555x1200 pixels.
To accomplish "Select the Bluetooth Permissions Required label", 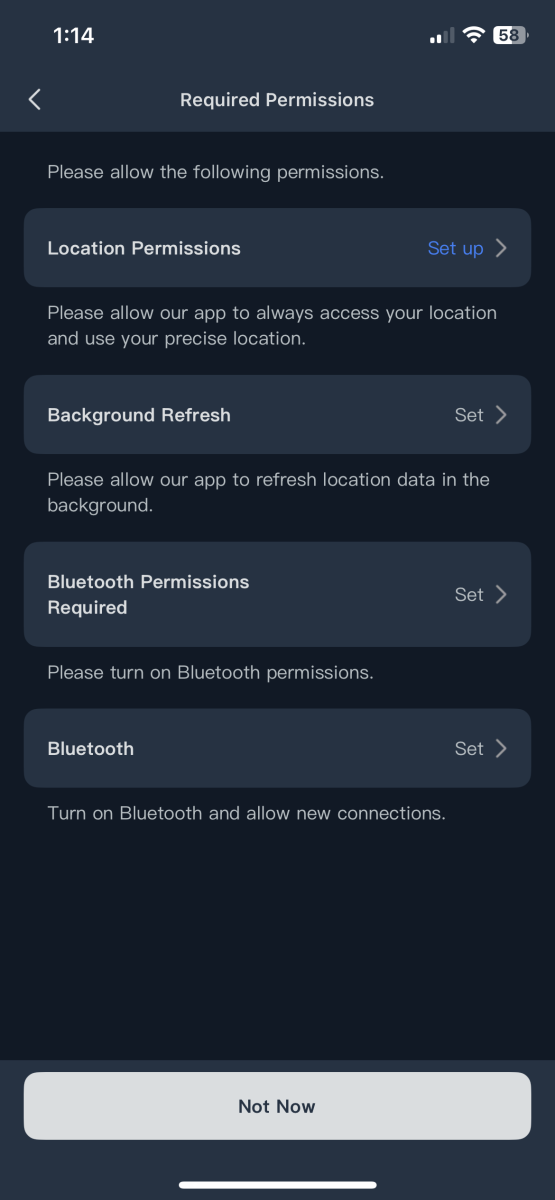I will coord(148,594).
